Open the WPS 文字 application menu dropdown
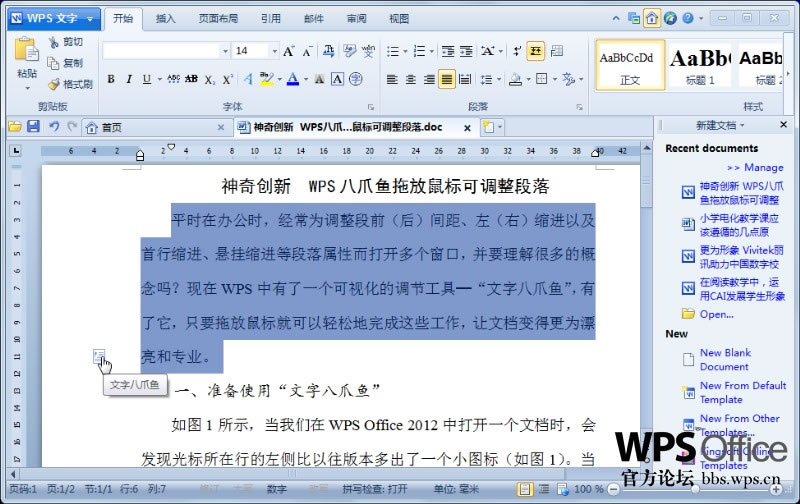The image size is (800, 504). point(90,19)
